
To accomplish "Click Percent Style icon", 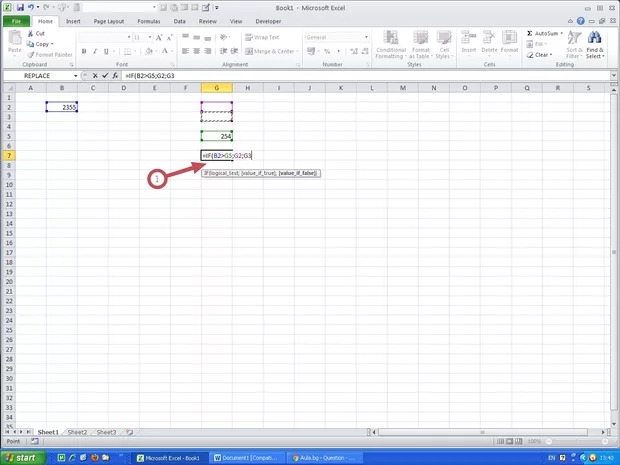I will tap(327, 51).
